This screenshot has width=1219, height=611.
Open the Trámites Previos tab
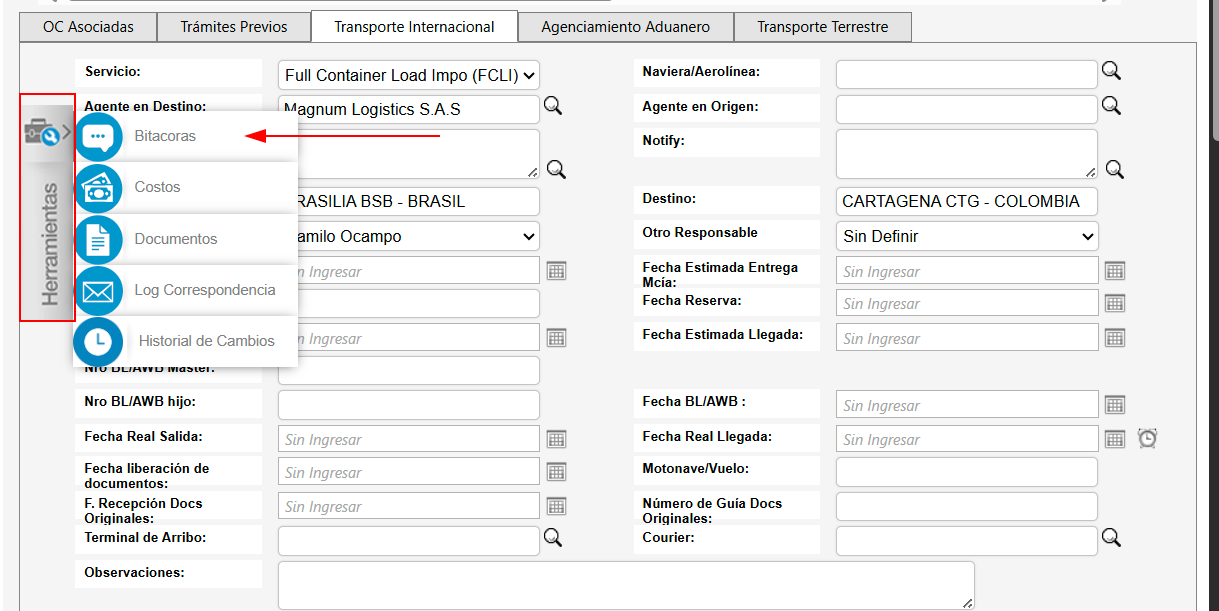pos(233,27)
